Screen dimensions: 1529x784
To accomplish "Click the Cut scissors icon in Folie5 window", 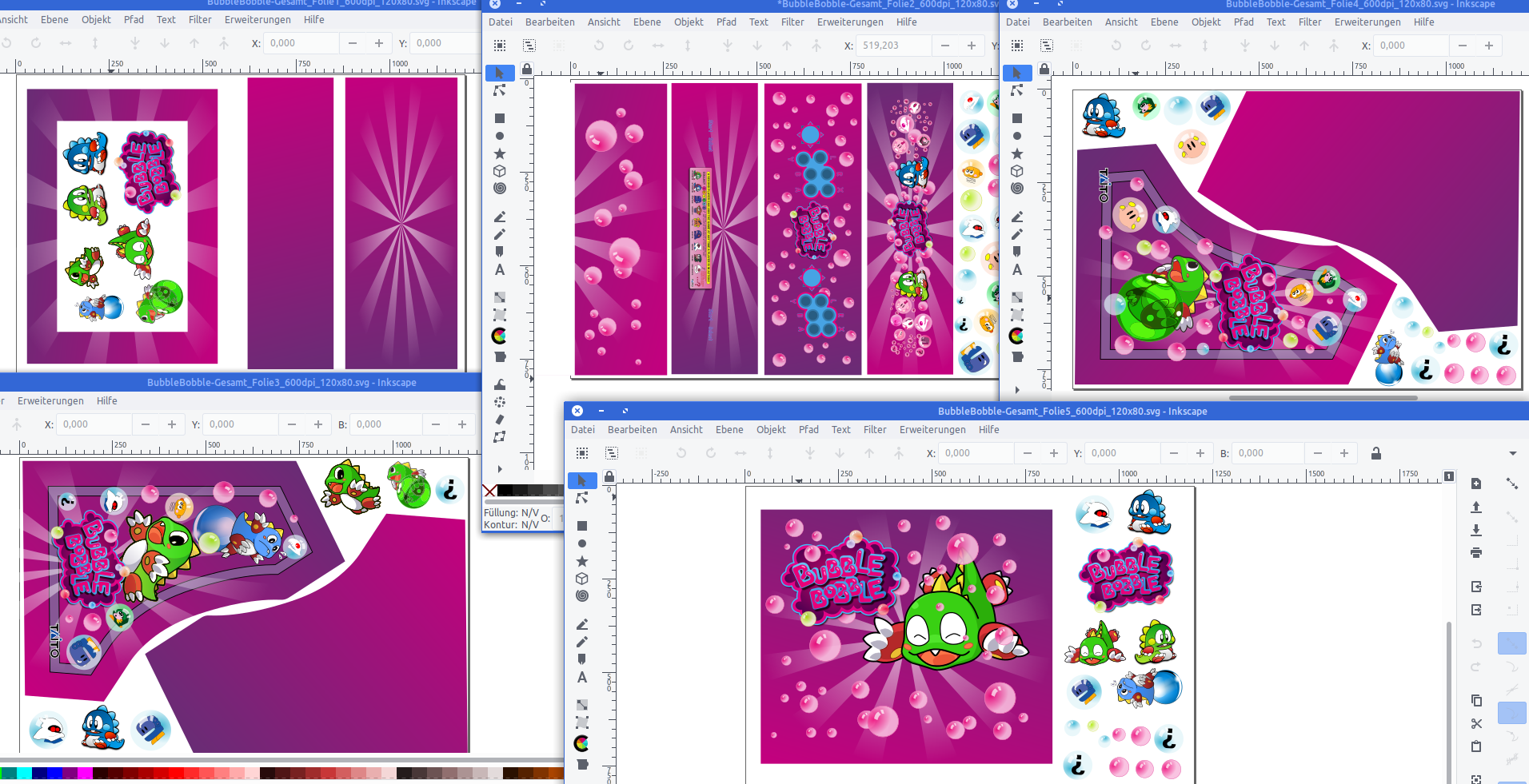I will tap(1476, 723).
